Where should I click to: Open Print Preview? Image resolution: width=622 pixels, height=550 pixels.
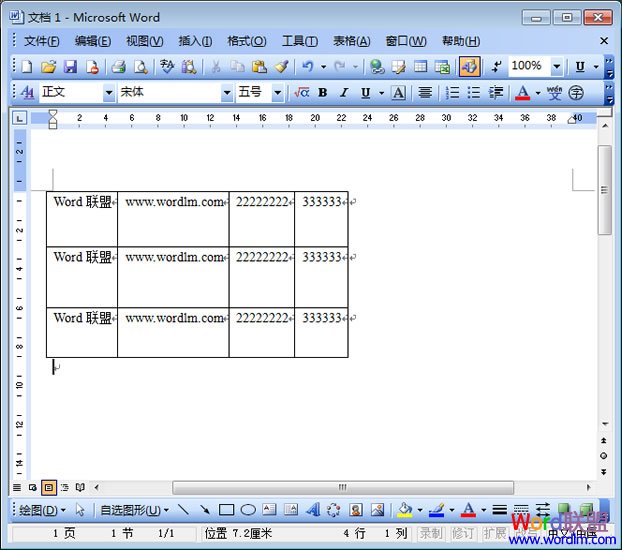tap(140, 67)
